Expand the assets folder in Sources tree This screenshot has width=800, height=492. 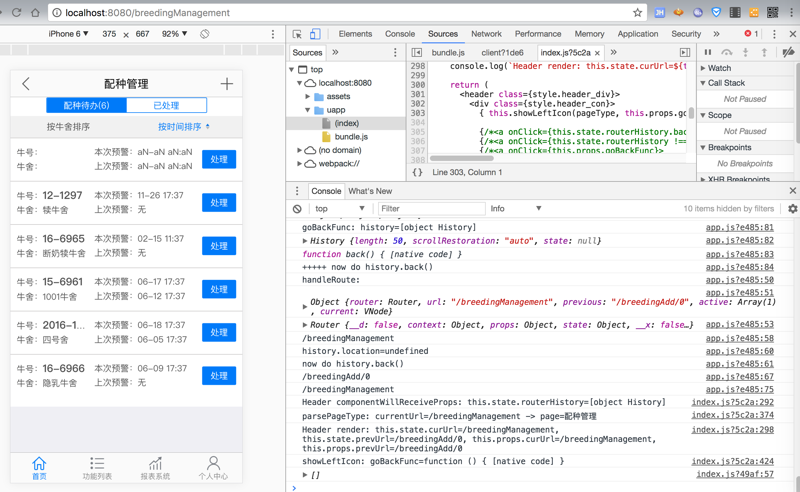coord(309,97)
